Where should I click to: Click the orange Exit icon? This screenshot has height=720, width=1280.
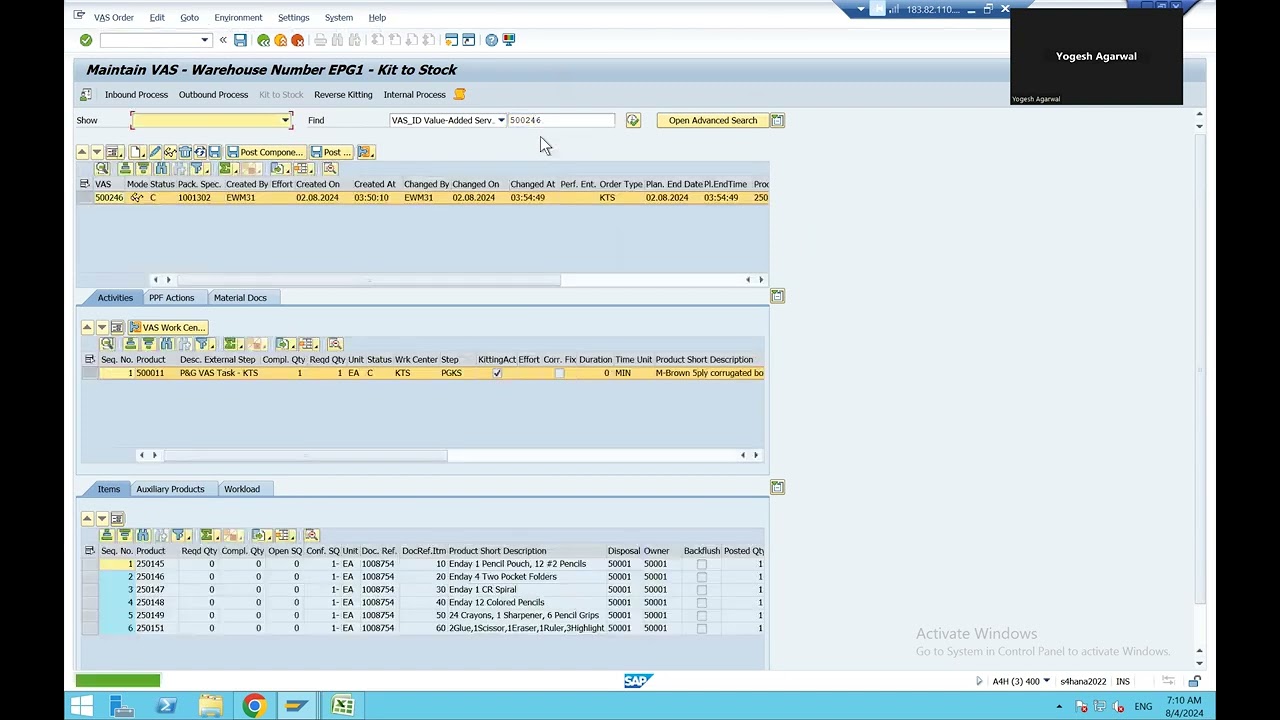(280, 40)
